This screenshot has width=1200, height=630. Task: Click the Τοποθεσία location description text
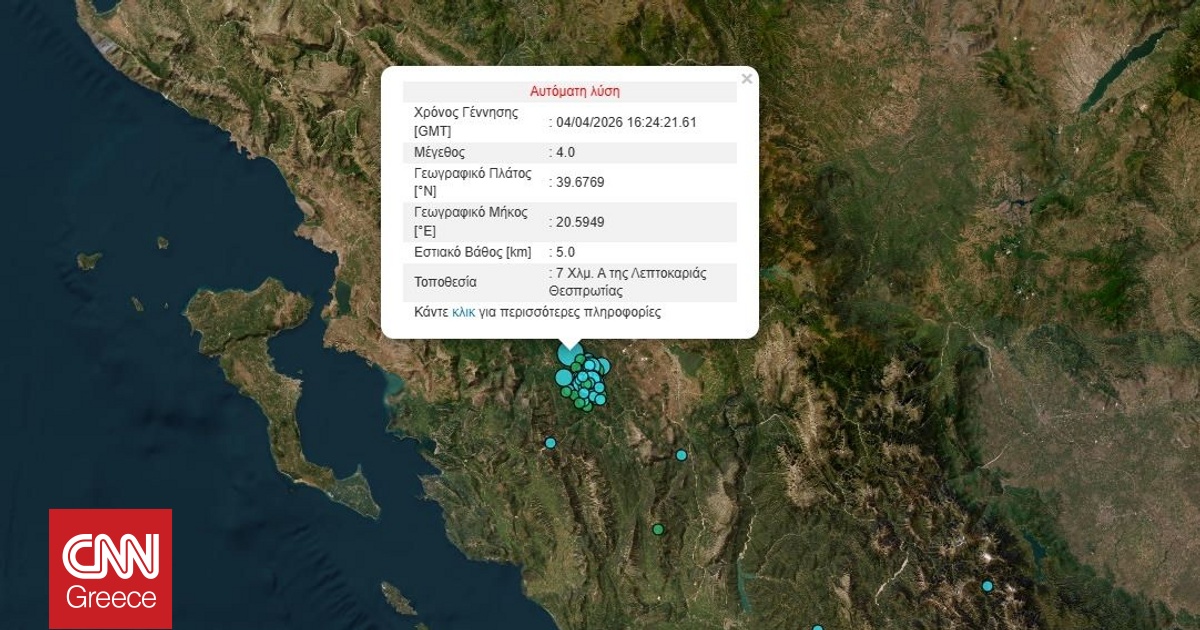click(x=626, y=282)
